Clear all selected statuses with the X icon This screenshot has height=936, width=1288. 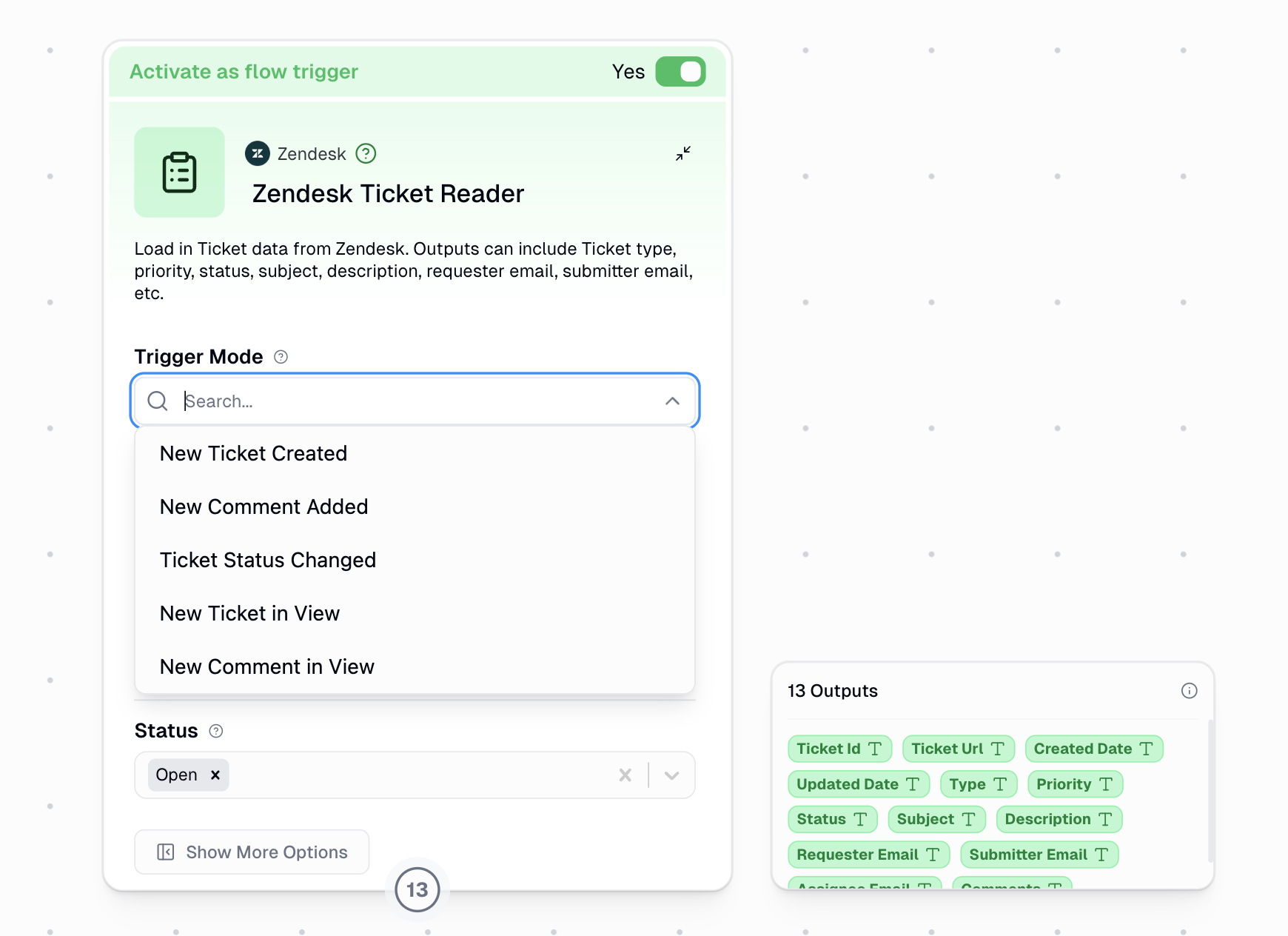pyautogui.click(x=625, y=775)
